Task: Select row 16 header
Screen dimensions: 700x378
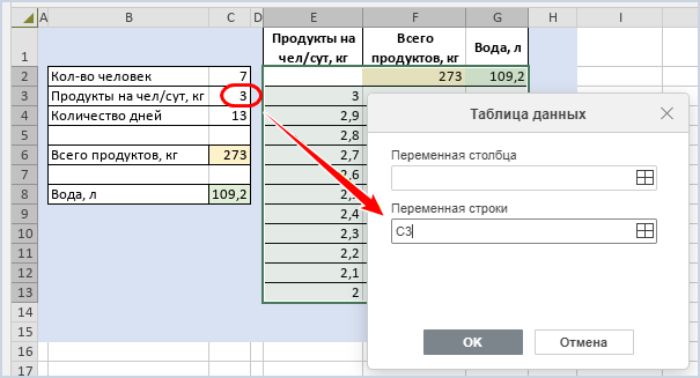Action: 24,351
